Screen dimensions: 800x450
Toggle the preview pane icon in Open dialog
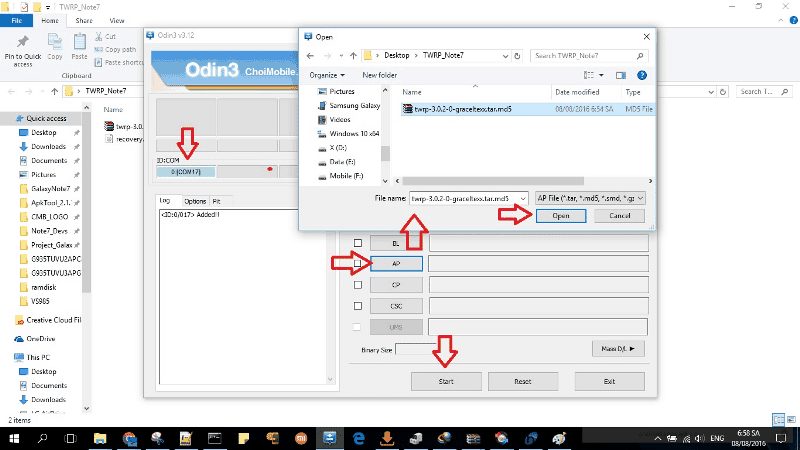point(620,76)
